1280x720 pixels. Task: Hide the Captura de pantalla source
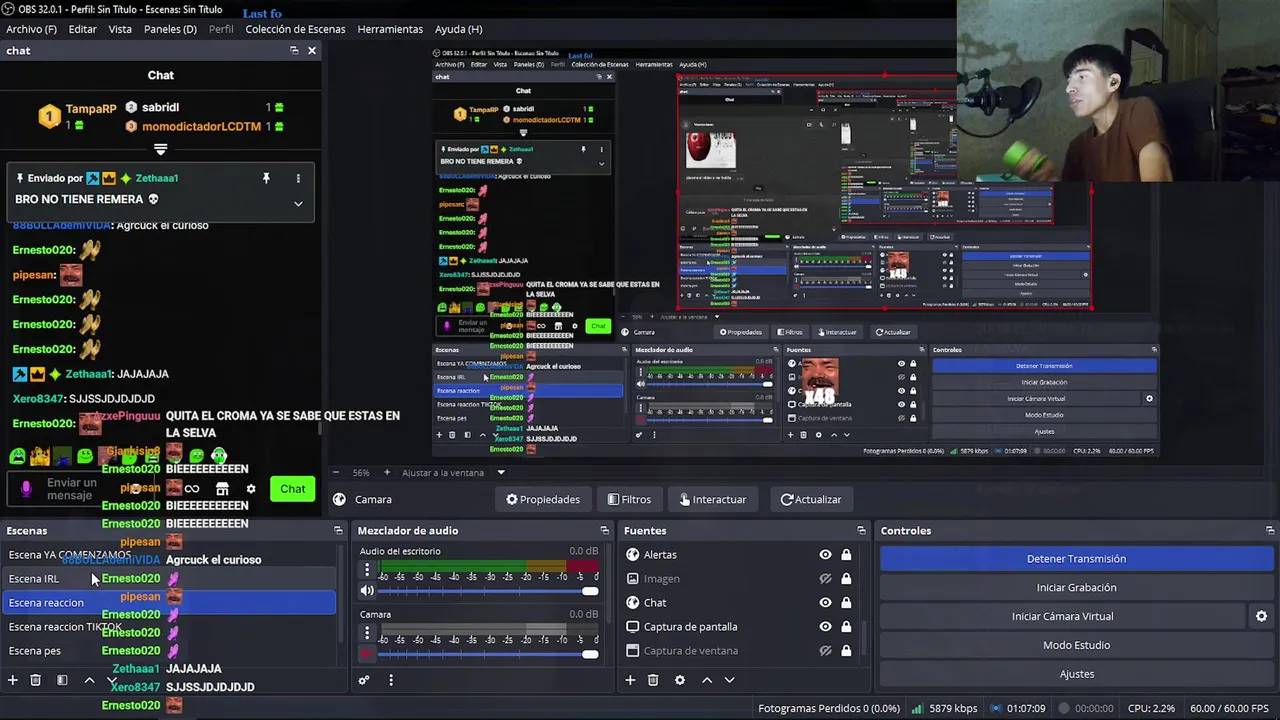click(825, 626)
